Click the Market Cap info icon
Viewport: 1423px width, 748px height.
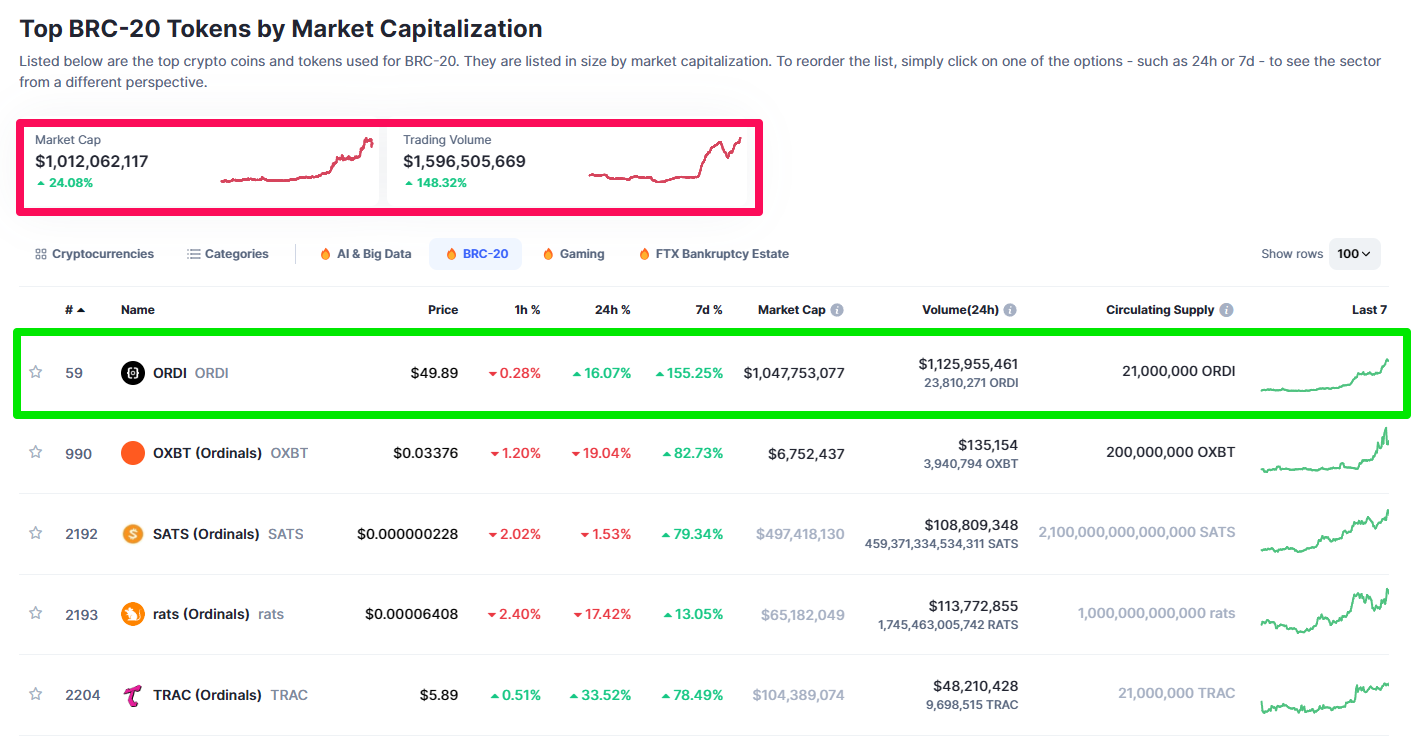[837, 310]
